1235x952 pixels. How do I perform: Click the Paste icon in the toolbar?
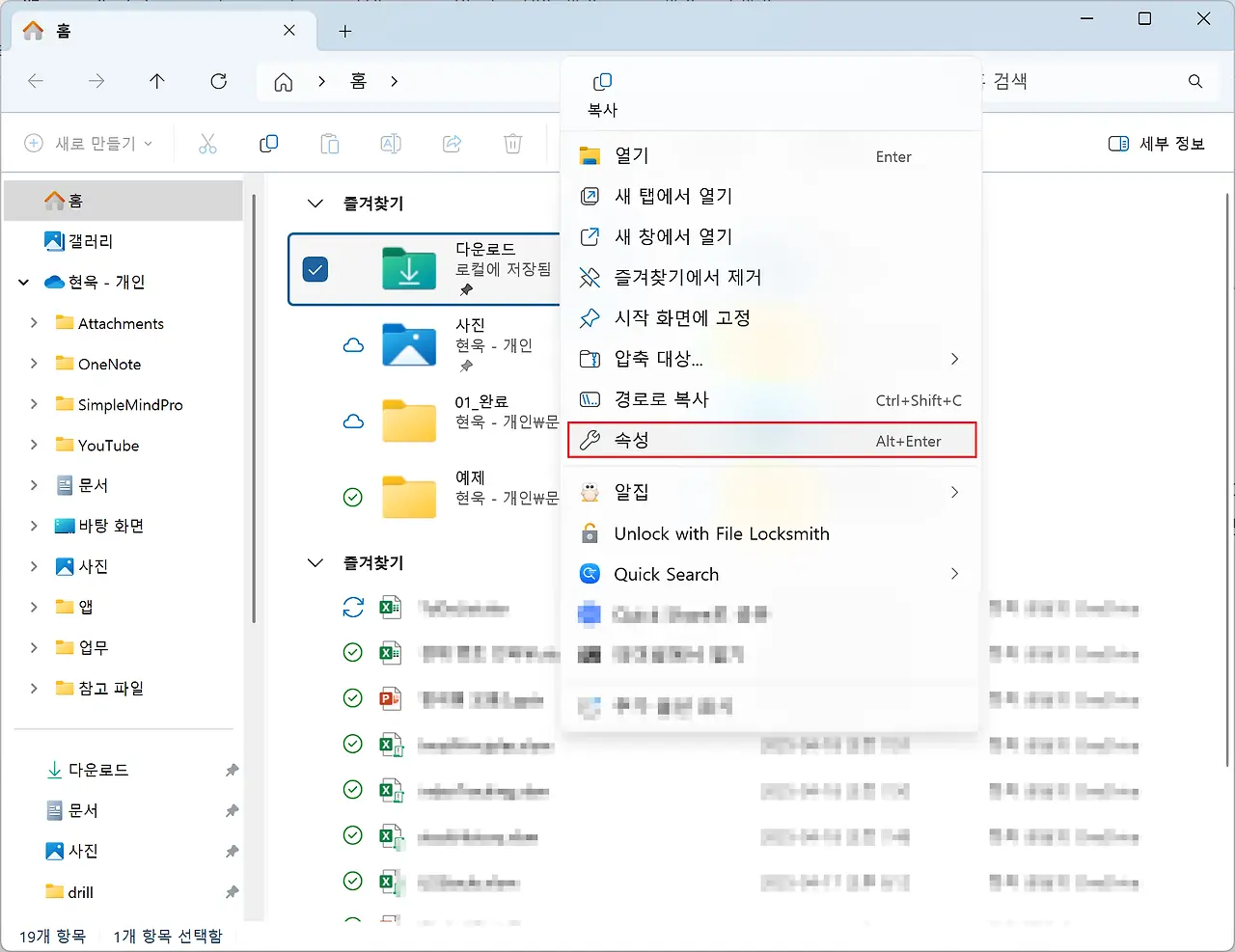pos(329,143)
